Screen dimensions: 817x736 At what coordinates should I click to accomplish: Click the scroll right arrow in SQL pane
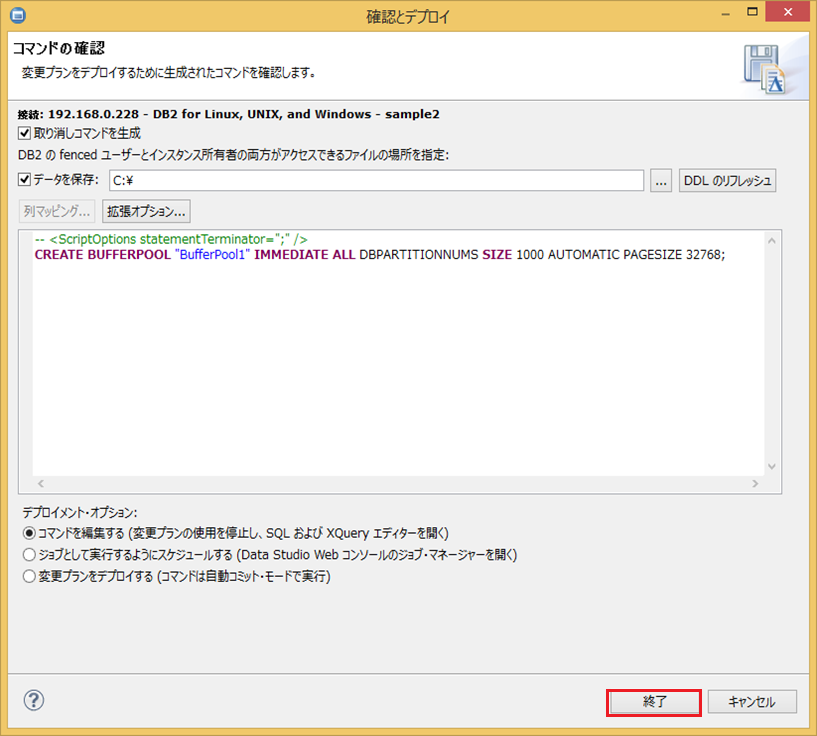pos(755,483)
